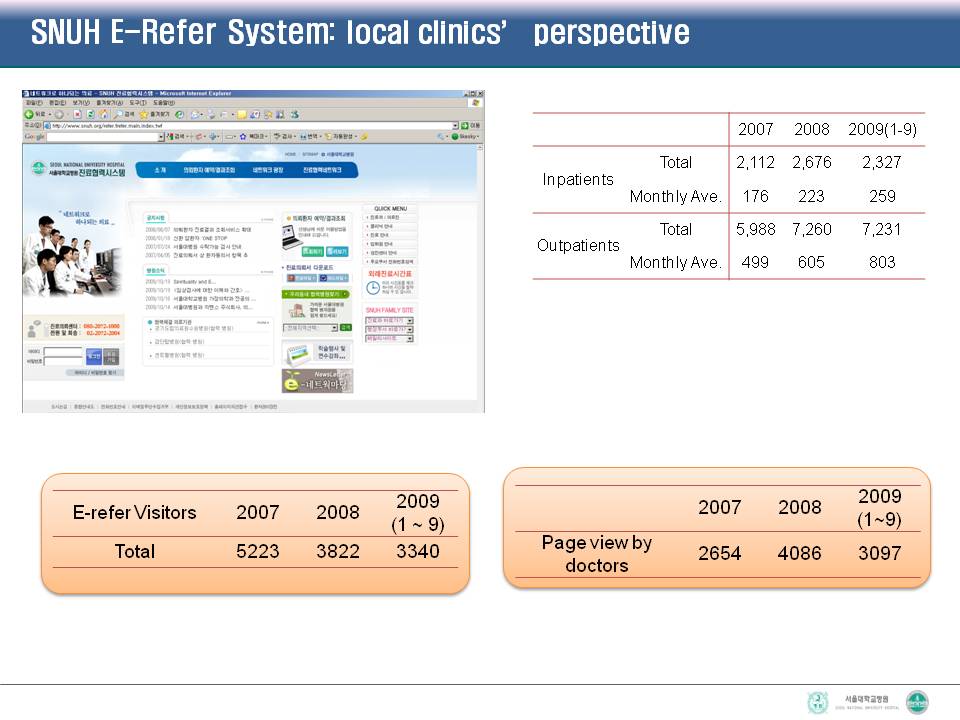This screenshot has height=720, width=960.
Task: Click the Mail envelope icon in browser toolbar
Action: pyautogui.click(x=195, y=114)
